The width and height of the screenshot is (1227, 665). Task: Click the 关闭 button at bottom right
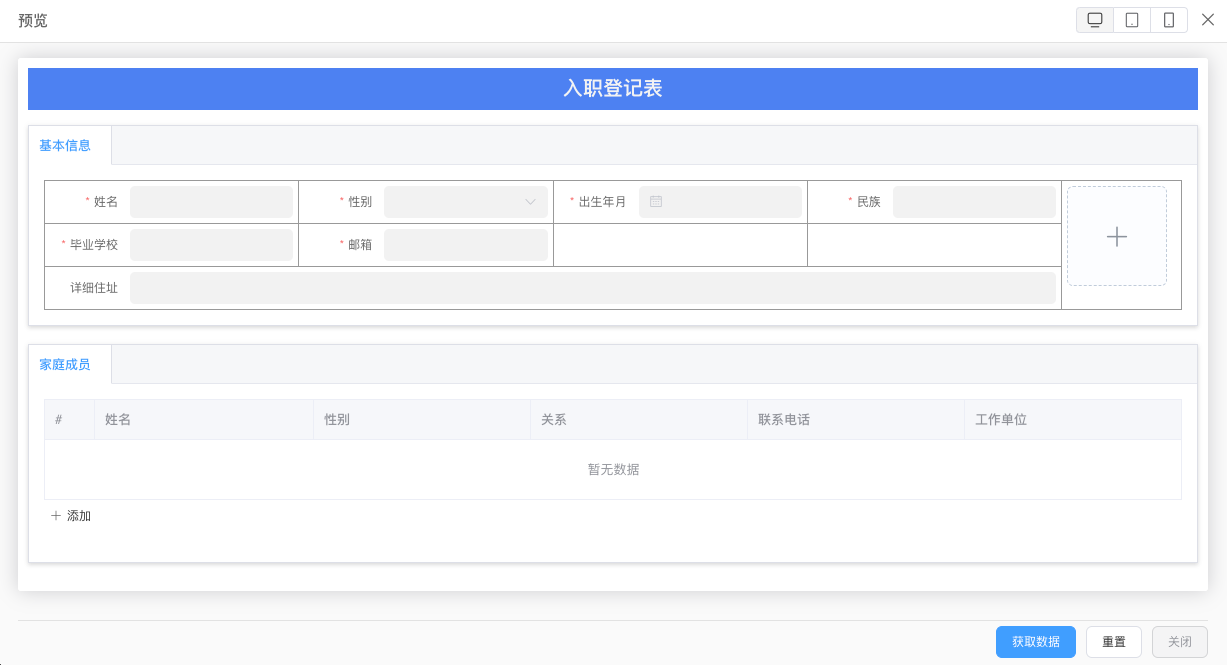[1180, 641]
